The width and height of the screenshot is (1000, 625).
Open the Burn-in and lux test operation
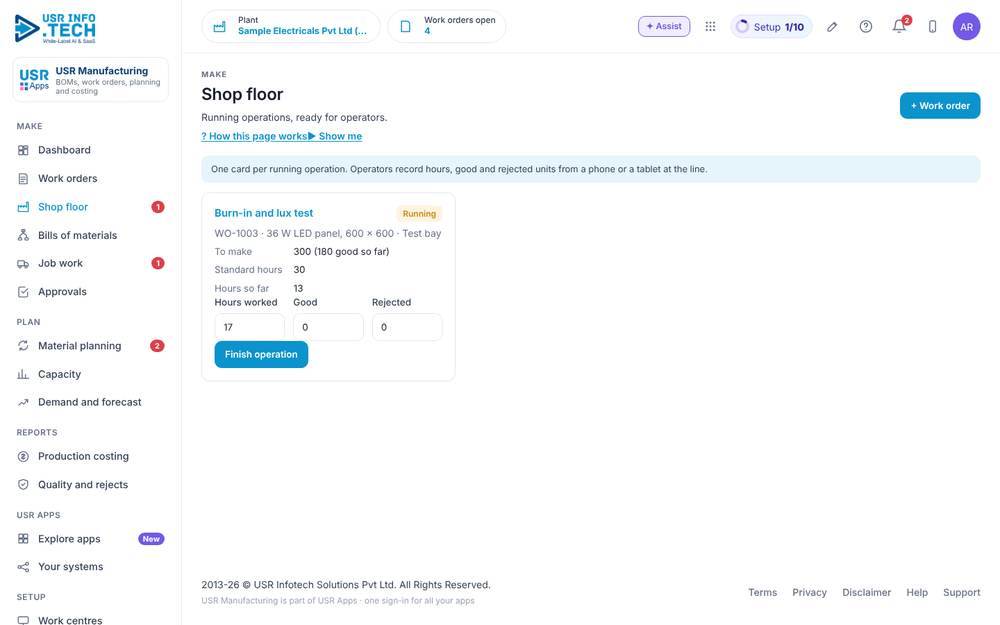tap(263, 213)
